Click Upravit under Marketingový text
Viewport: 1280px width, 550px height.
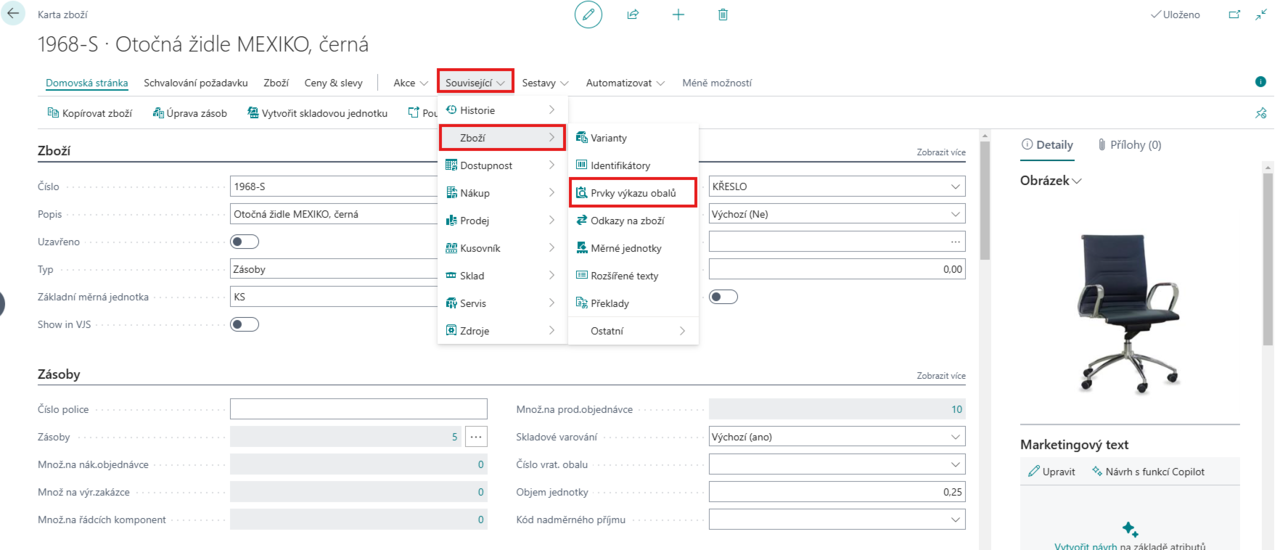[x=1051, y=471]
